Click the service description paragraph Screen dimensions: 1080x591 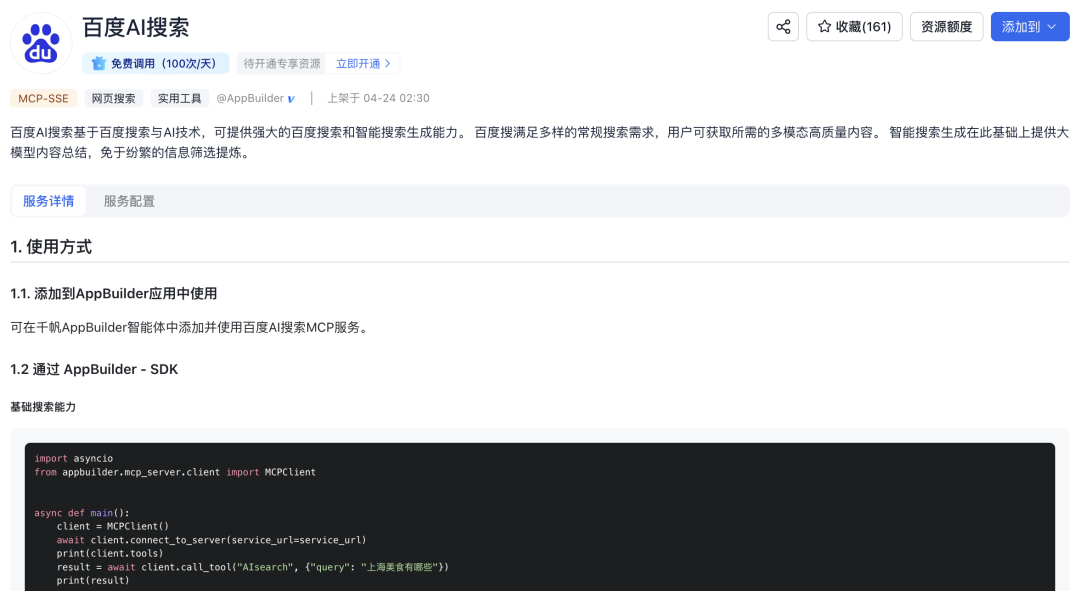tap(540, 142)
